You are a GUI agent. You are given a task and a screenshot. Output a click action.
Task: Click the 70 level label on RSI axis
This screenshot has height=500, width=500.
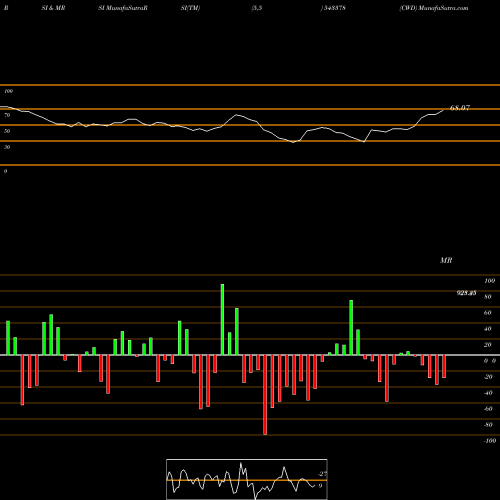[7, 115]
